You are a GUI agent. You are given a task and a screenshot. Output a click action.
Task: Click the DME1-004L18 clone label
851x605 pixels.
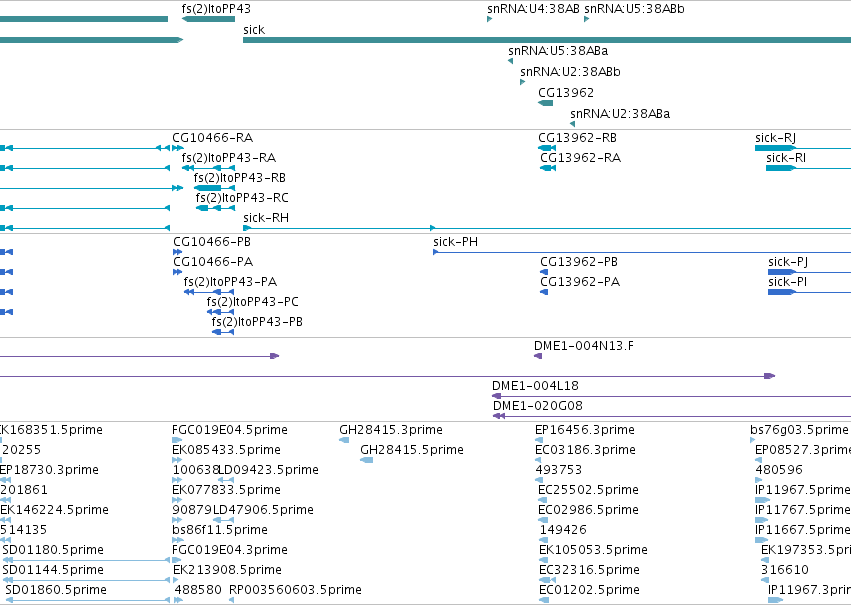[535, 386]
